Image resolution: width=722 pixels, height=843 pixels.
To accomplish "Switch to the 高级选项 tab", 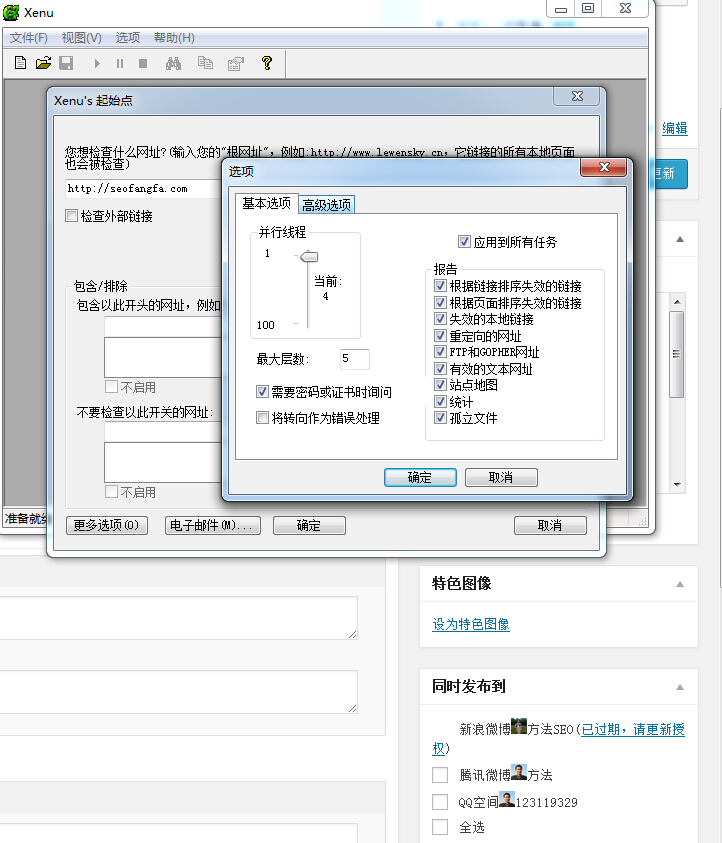I will click(x=326, y=205).
